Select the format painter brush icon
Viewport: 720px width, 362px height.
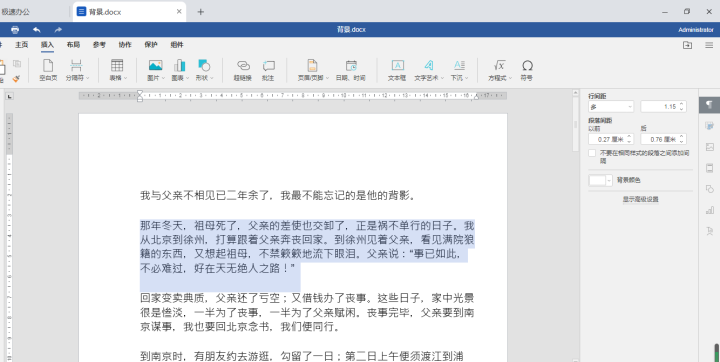(x=17, y=79)
